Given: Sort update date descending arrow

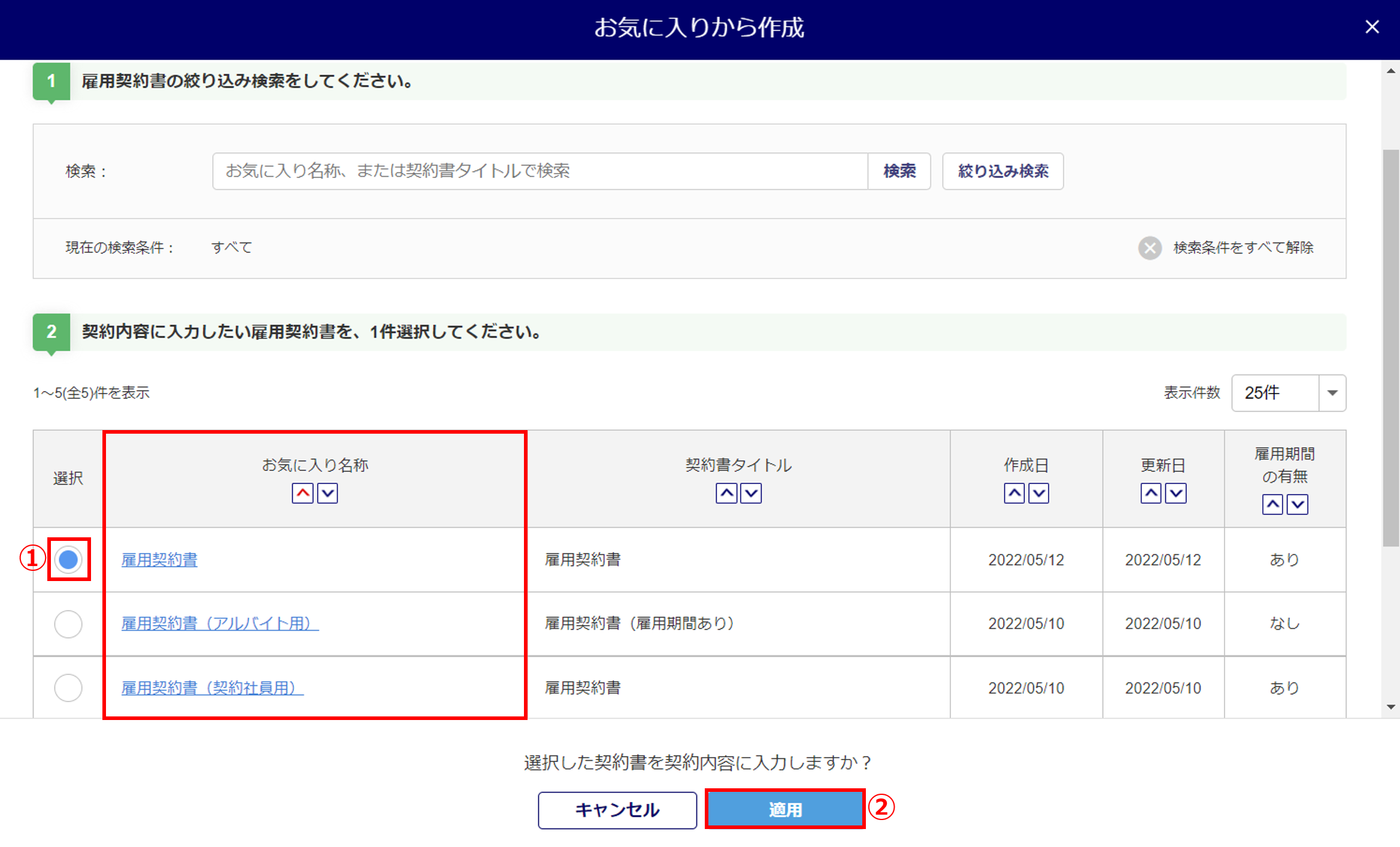Looking at the screenshot, I should tap(1176, 494).
